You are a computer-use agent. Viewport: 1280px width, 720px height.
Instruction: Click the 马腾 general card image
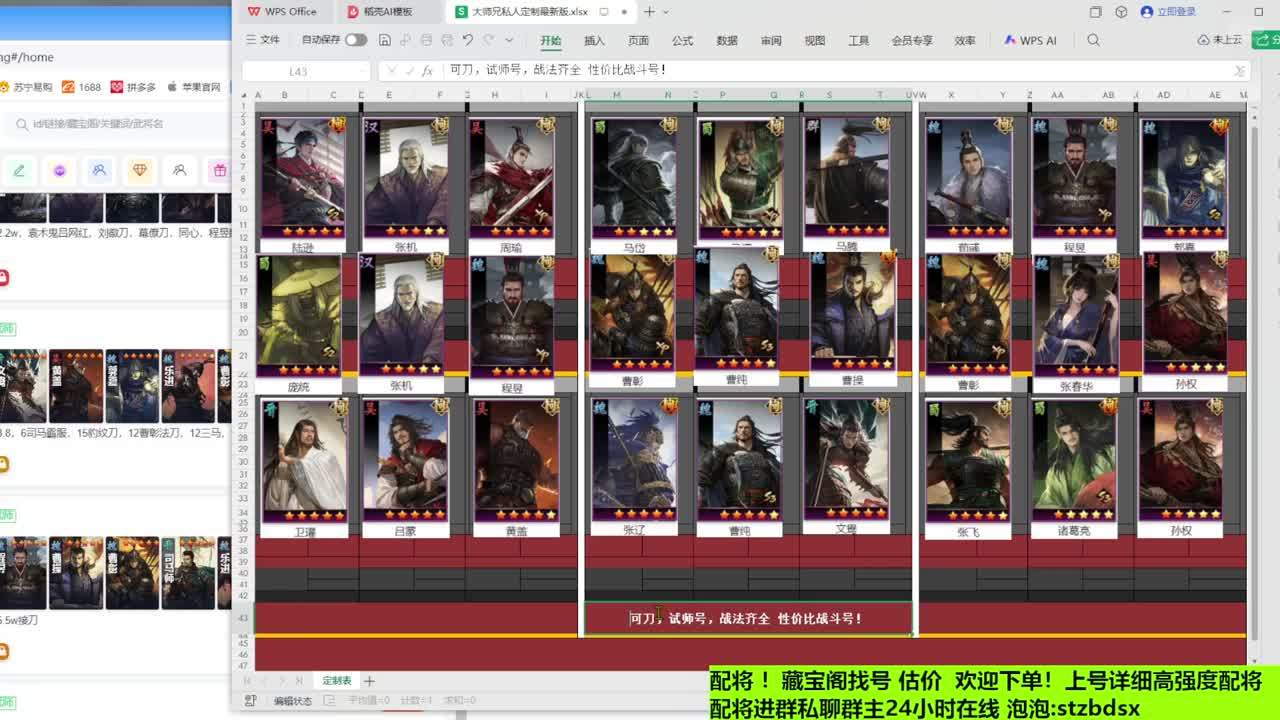846,178
